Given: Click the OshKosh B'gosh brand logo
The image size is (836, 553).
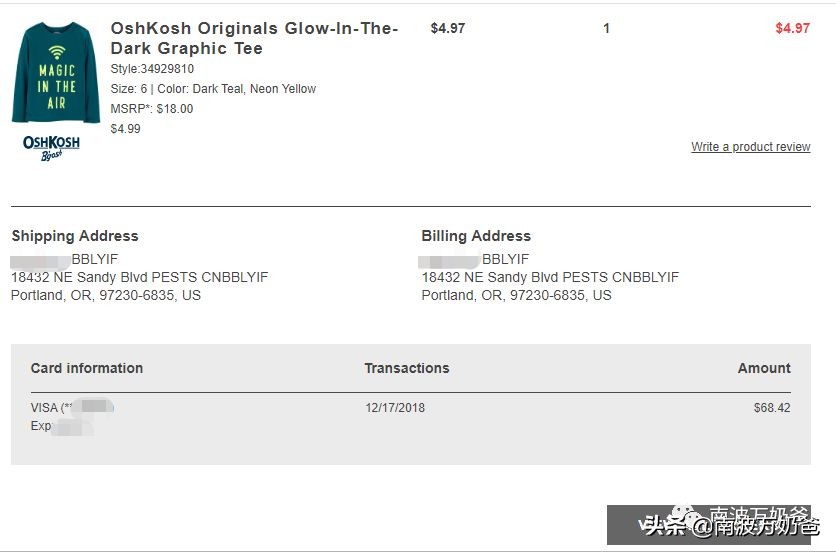Looking at the screenshot, I should pos(51,147).
